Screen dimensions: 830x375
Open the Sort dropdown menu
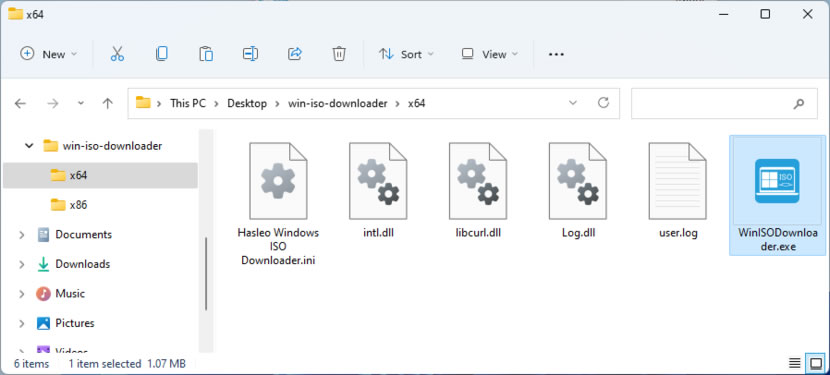click(407, 54)
